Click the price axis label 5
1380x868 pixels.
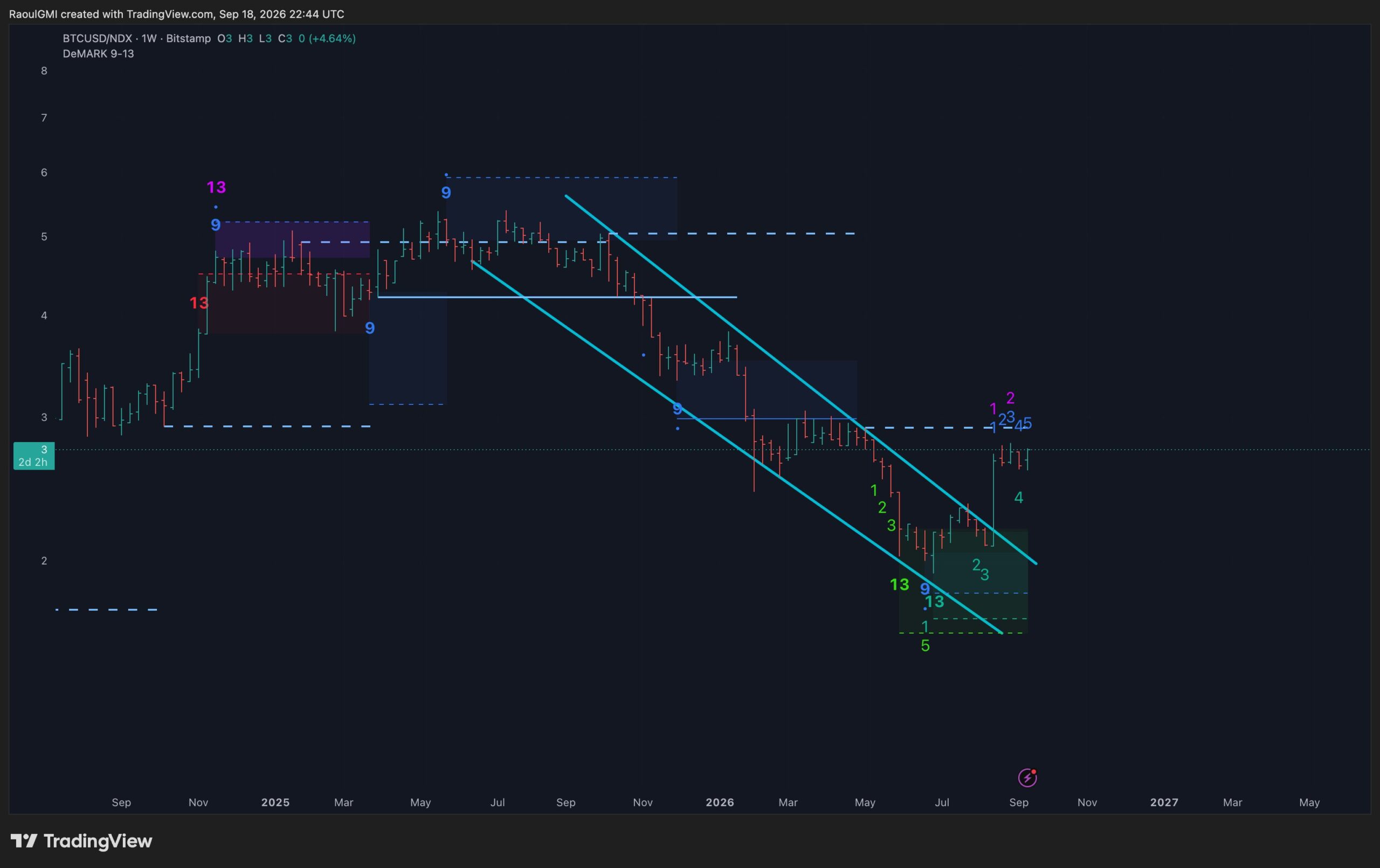tap(44, 236)
